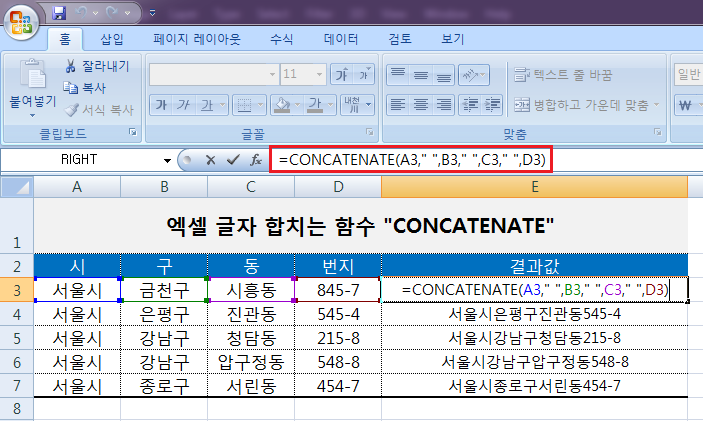Decrease font size with small 가 icon

[x=364, y=74]
